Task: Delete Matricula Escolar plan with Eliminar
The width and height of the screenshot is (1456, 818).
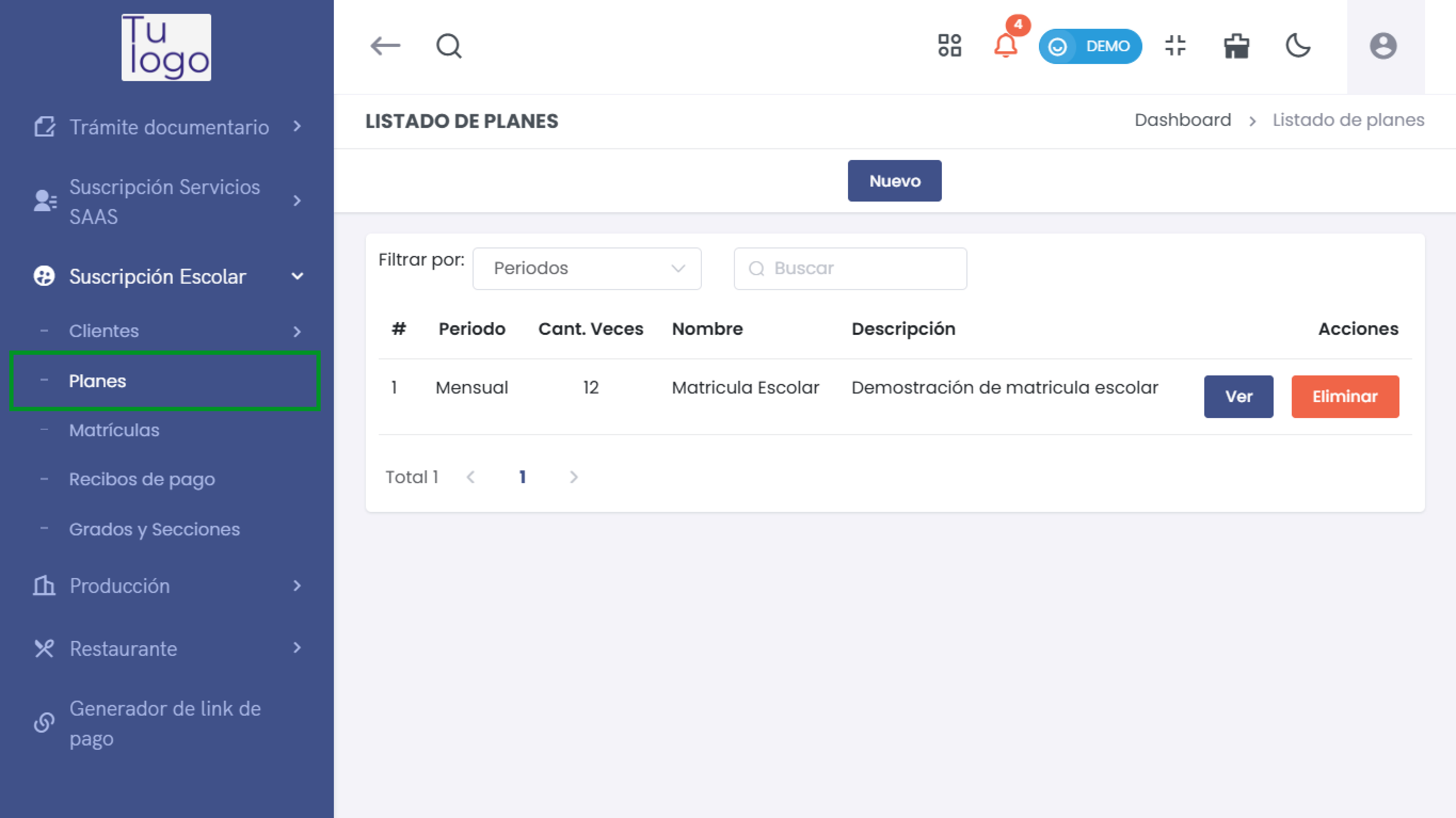Action: point(1345,396)
